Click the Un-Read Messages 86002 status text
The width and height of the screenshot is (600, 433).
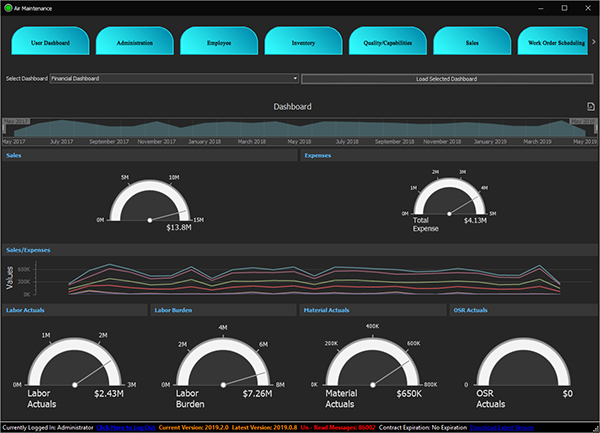coord(338,427)
